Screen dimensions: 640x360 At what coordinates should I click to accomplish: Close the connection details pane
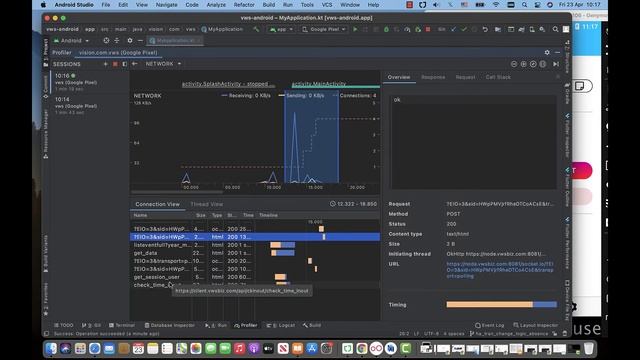pos(558,77)
